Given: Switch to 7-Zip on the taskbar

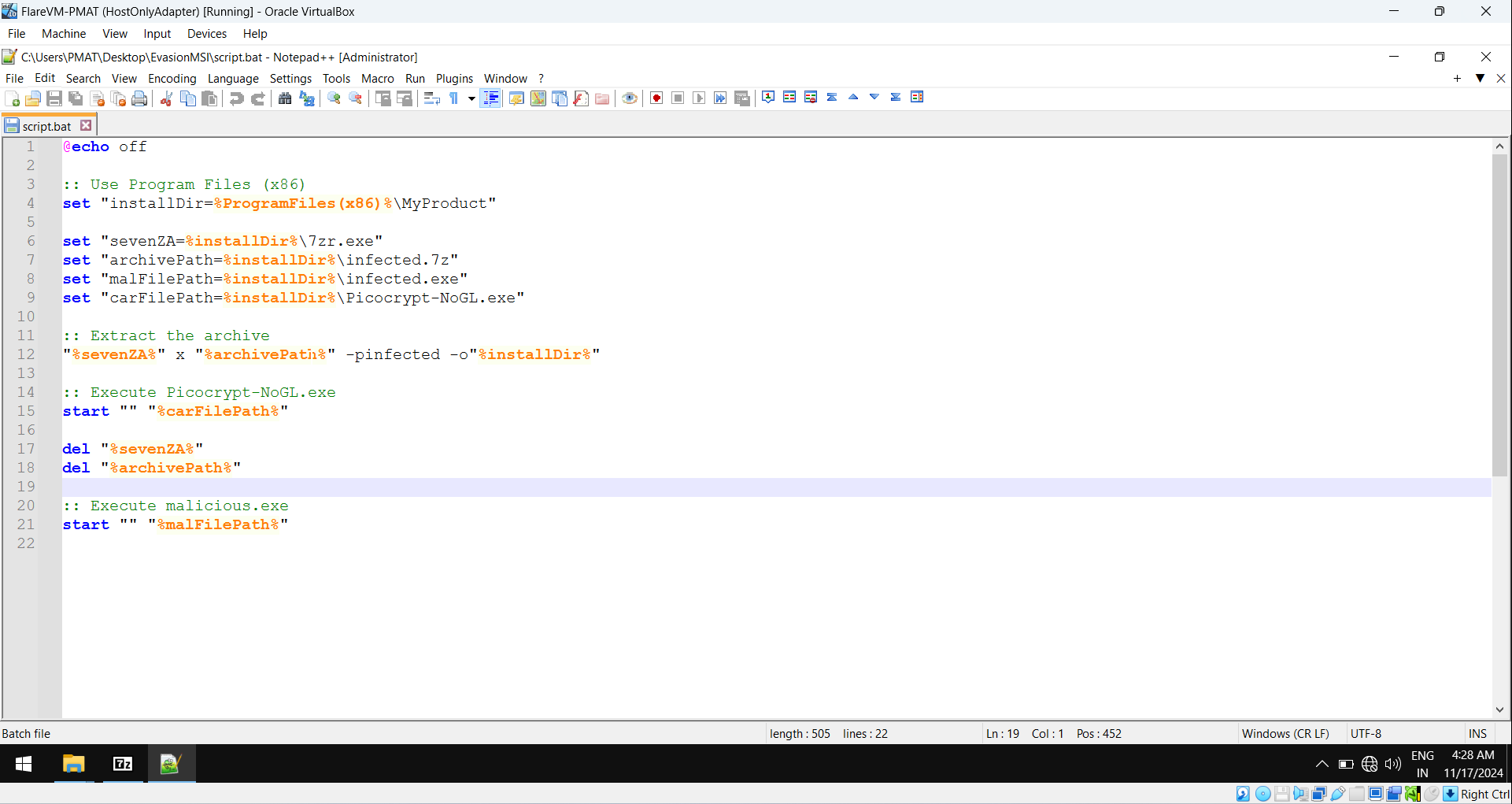Looking at the screenshot, I should pyautogui.click(x=123, y=764).
